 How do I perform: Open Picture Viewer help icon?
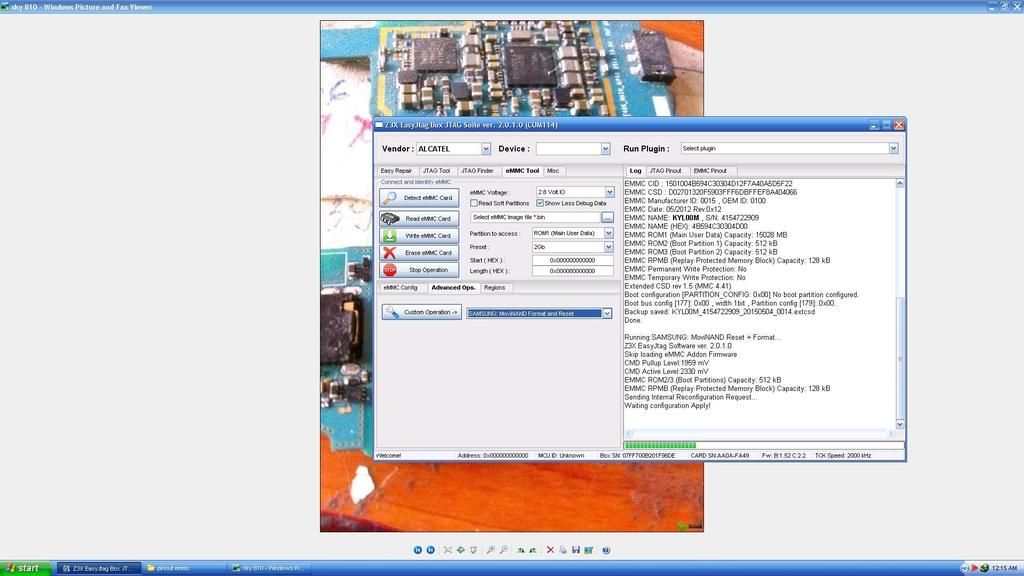606,550
